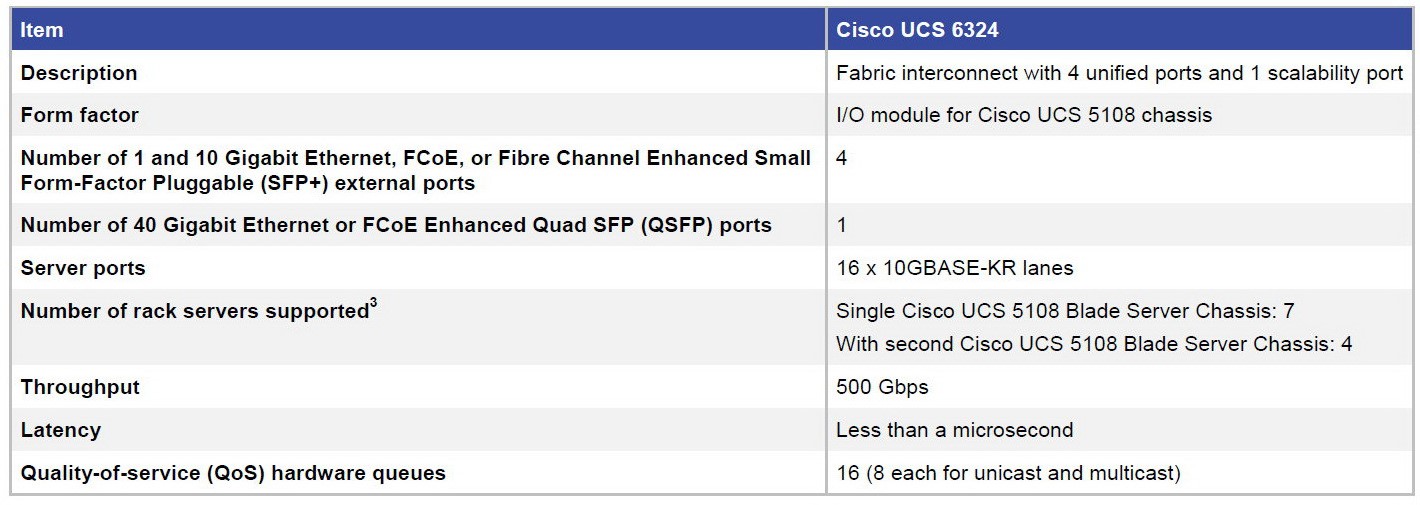Click the QSFP ports row label
Viewport: 1420px width, 505px height.
[396, 225]
